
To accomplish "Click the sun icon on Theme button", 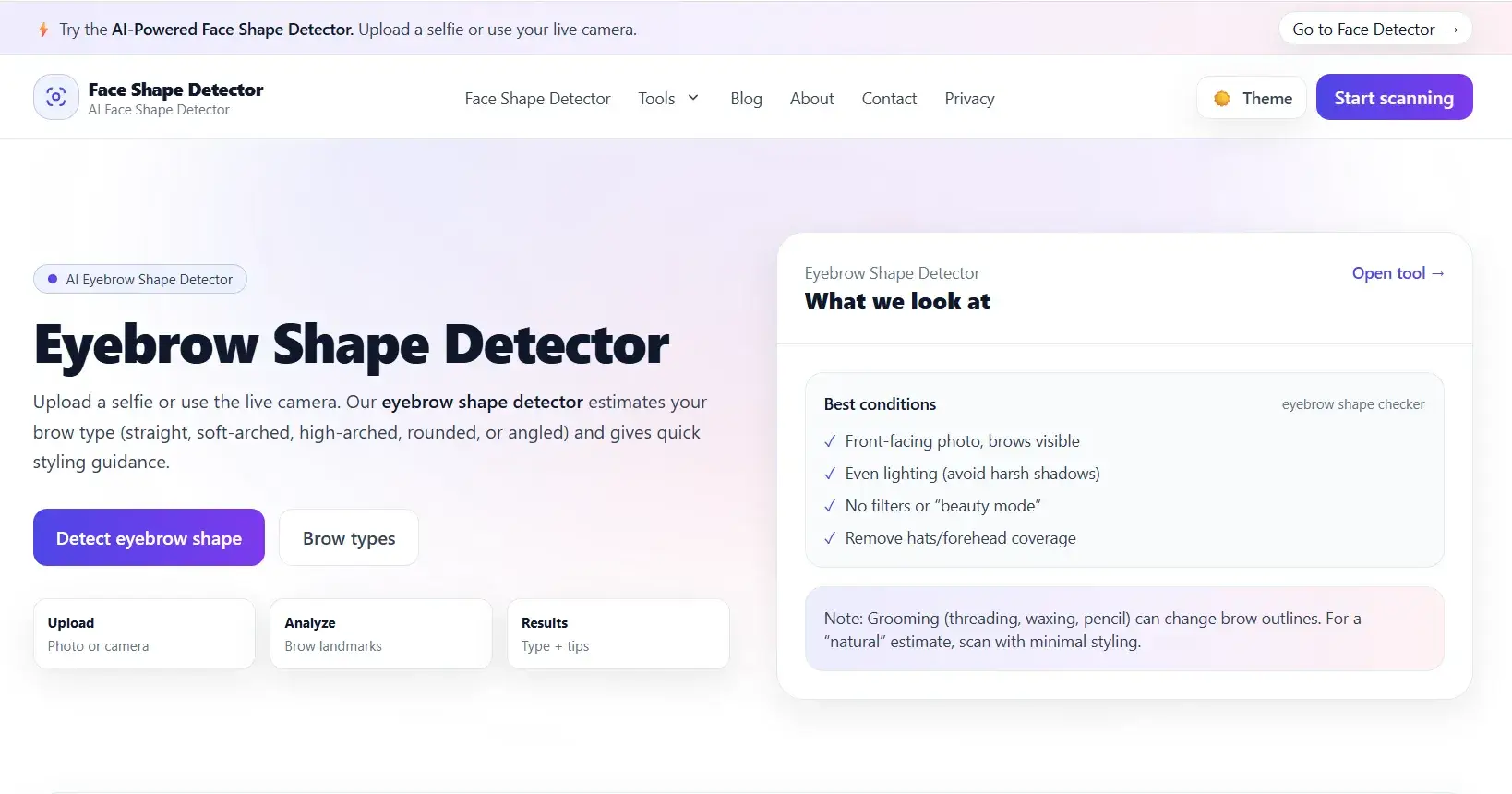I will click(x=1222, y=99).
